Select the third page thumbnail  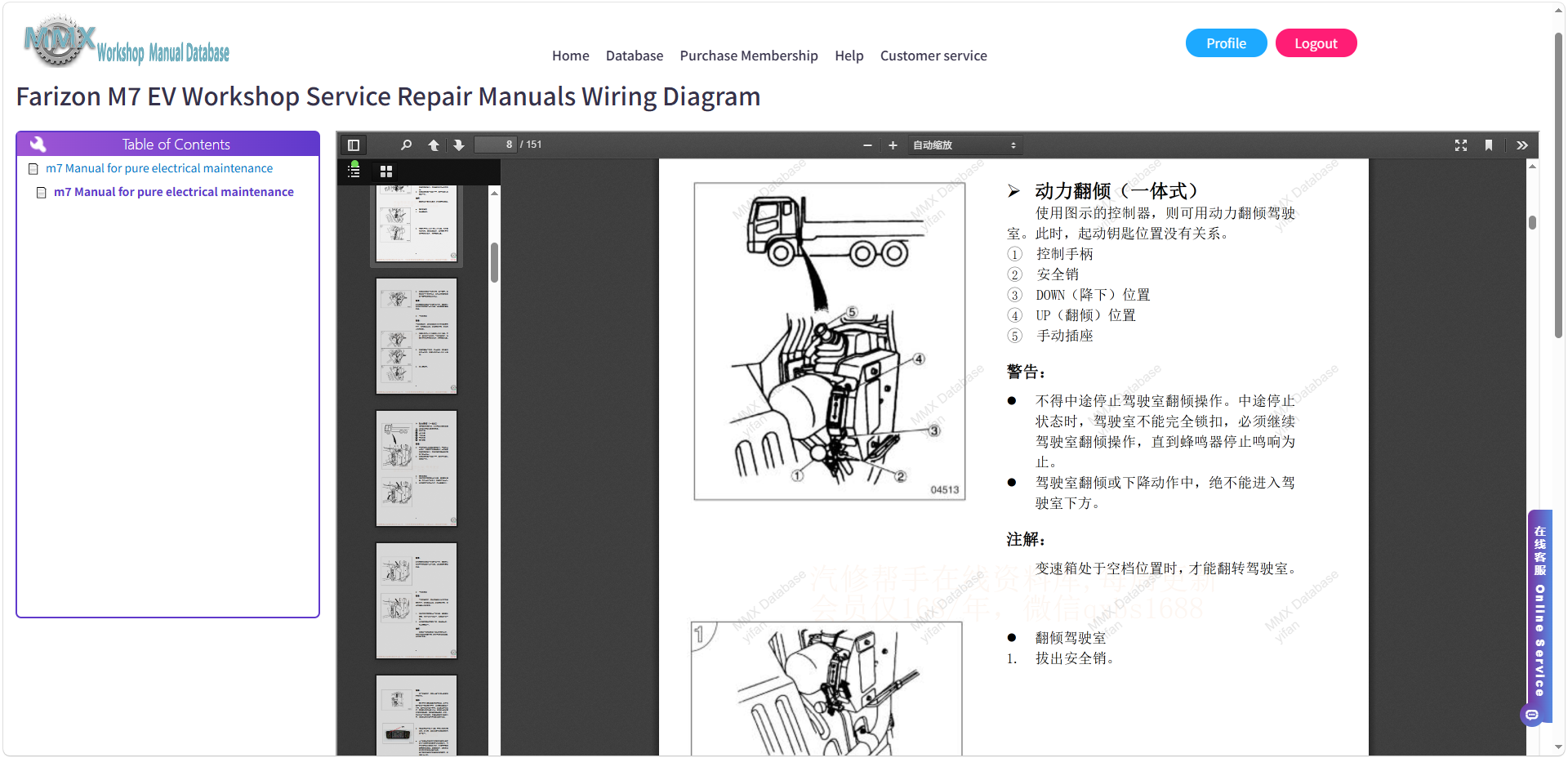click(x=416, y=469)
